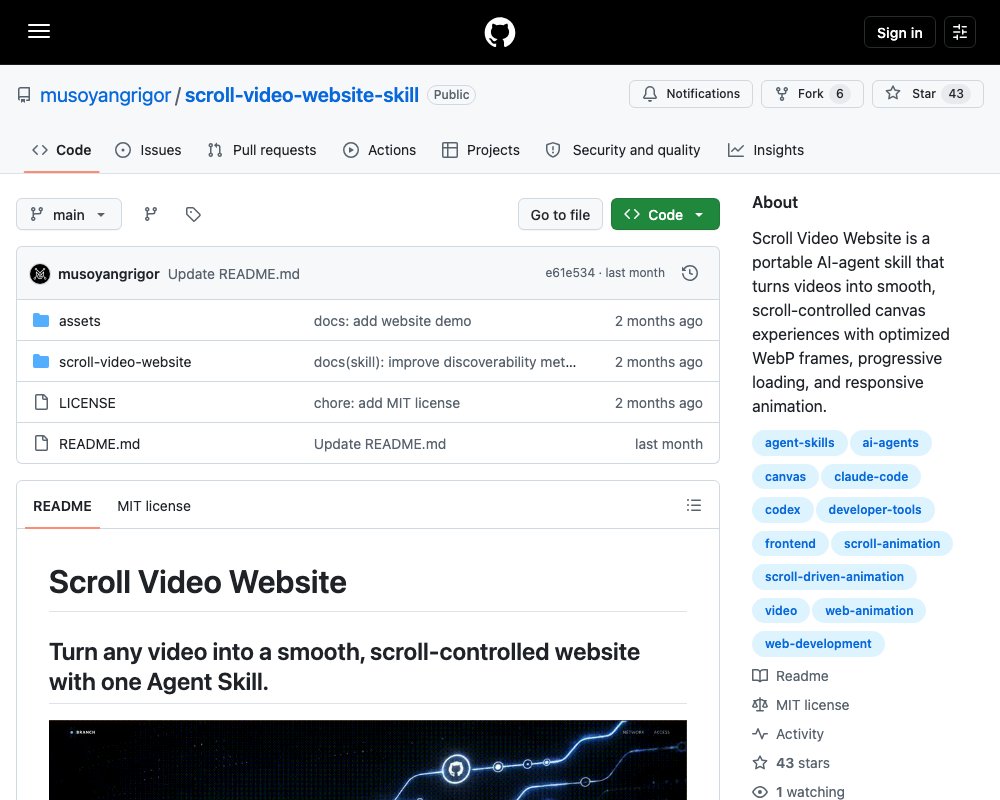Open the Actions tab

(x=379, y=150)
